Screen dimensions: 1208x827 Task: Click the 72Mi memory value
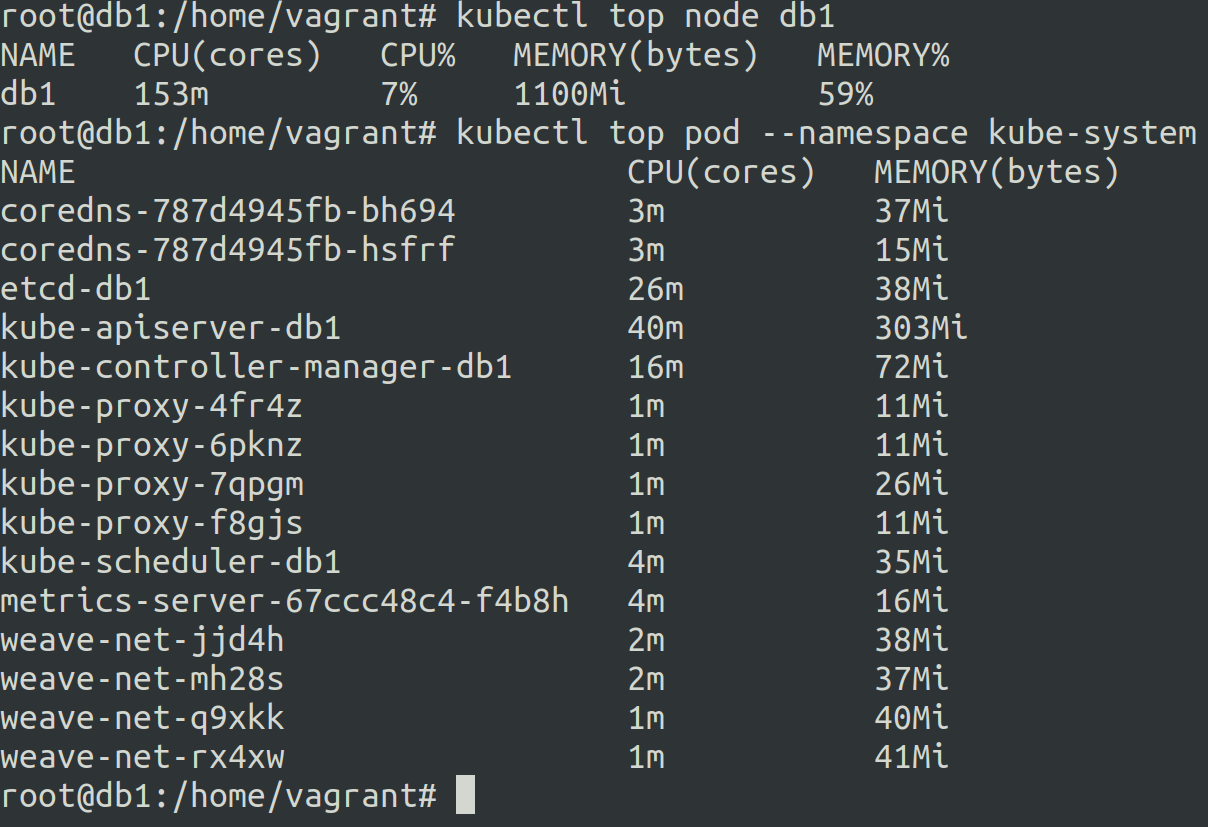[x=911, y=367]
